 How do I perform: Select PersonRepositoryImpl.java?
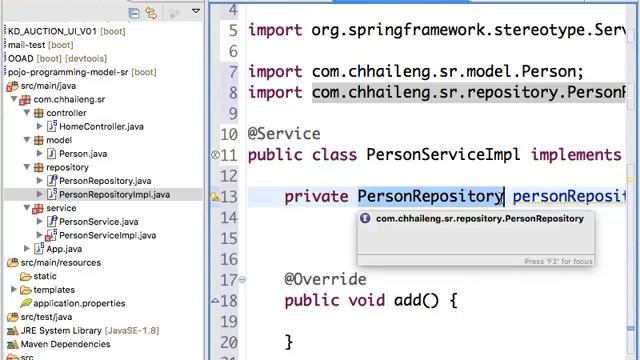(x=115, y=195)
